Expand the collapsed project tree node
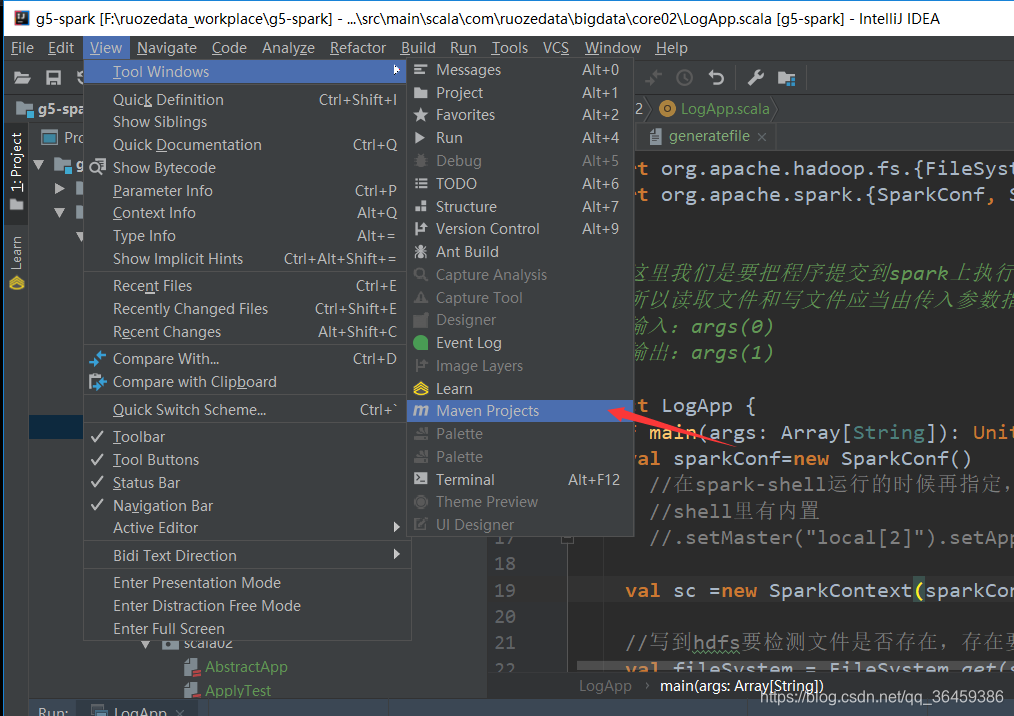Image resolution: width=1014 pixels, height=716 pixels. pyautogui.click(x=59, y=188)
